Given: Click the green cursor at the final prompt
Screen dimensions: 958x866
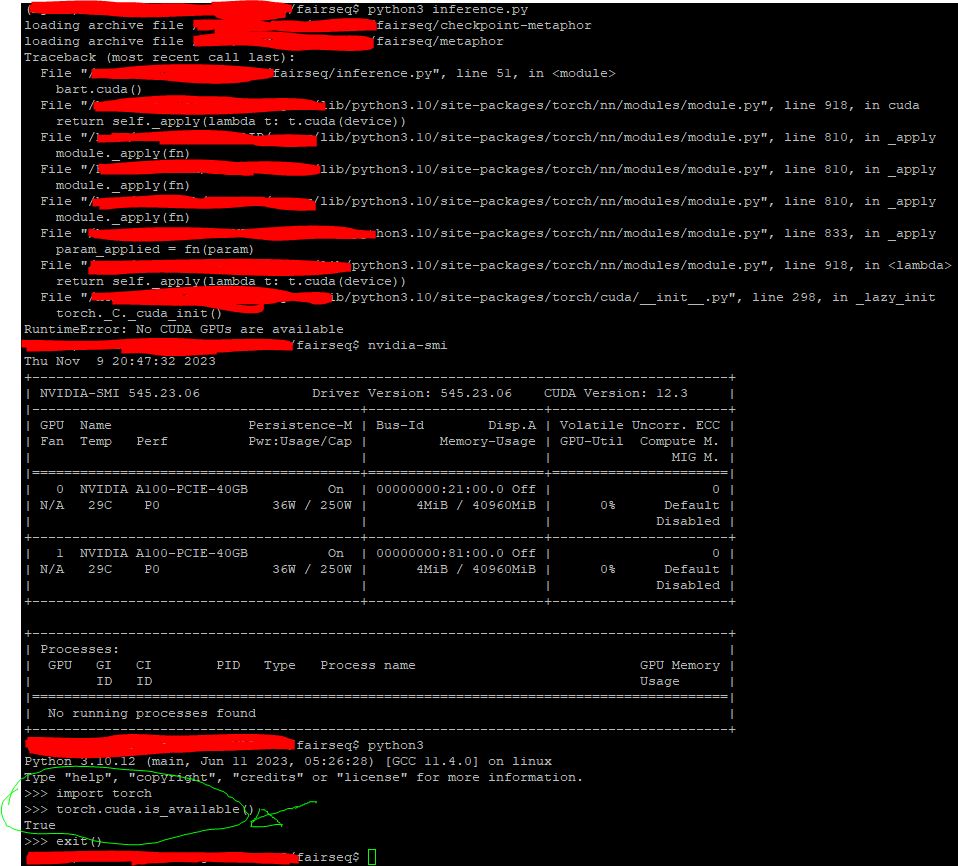Looking at the screenshot, I should (372, 857).
